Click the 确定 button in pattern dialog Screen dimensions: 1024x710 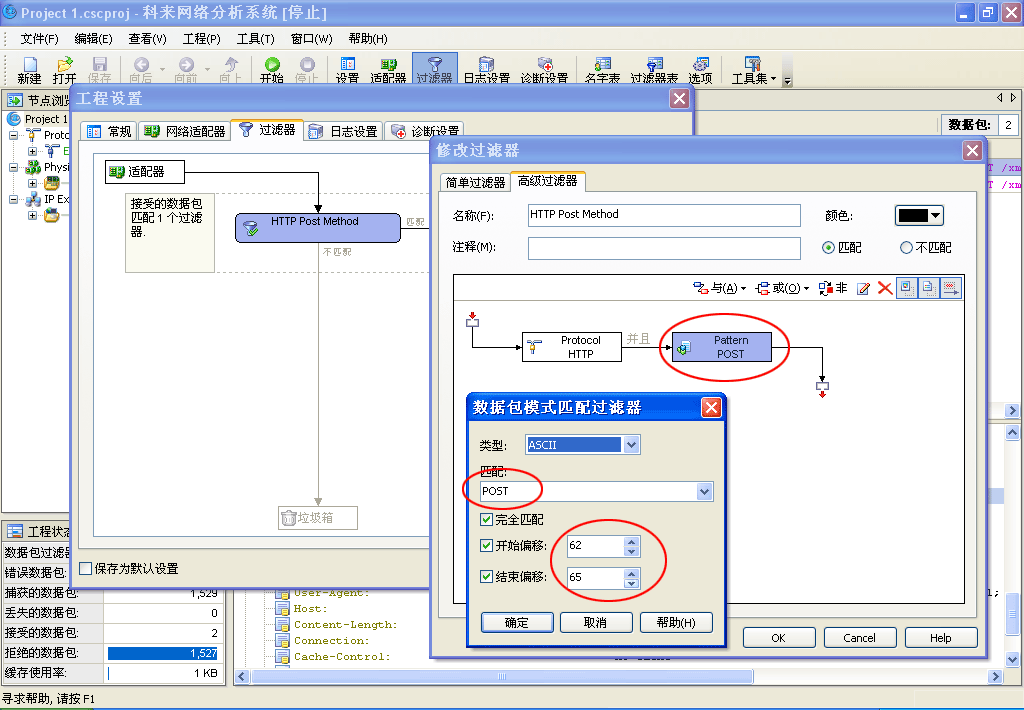517,622
